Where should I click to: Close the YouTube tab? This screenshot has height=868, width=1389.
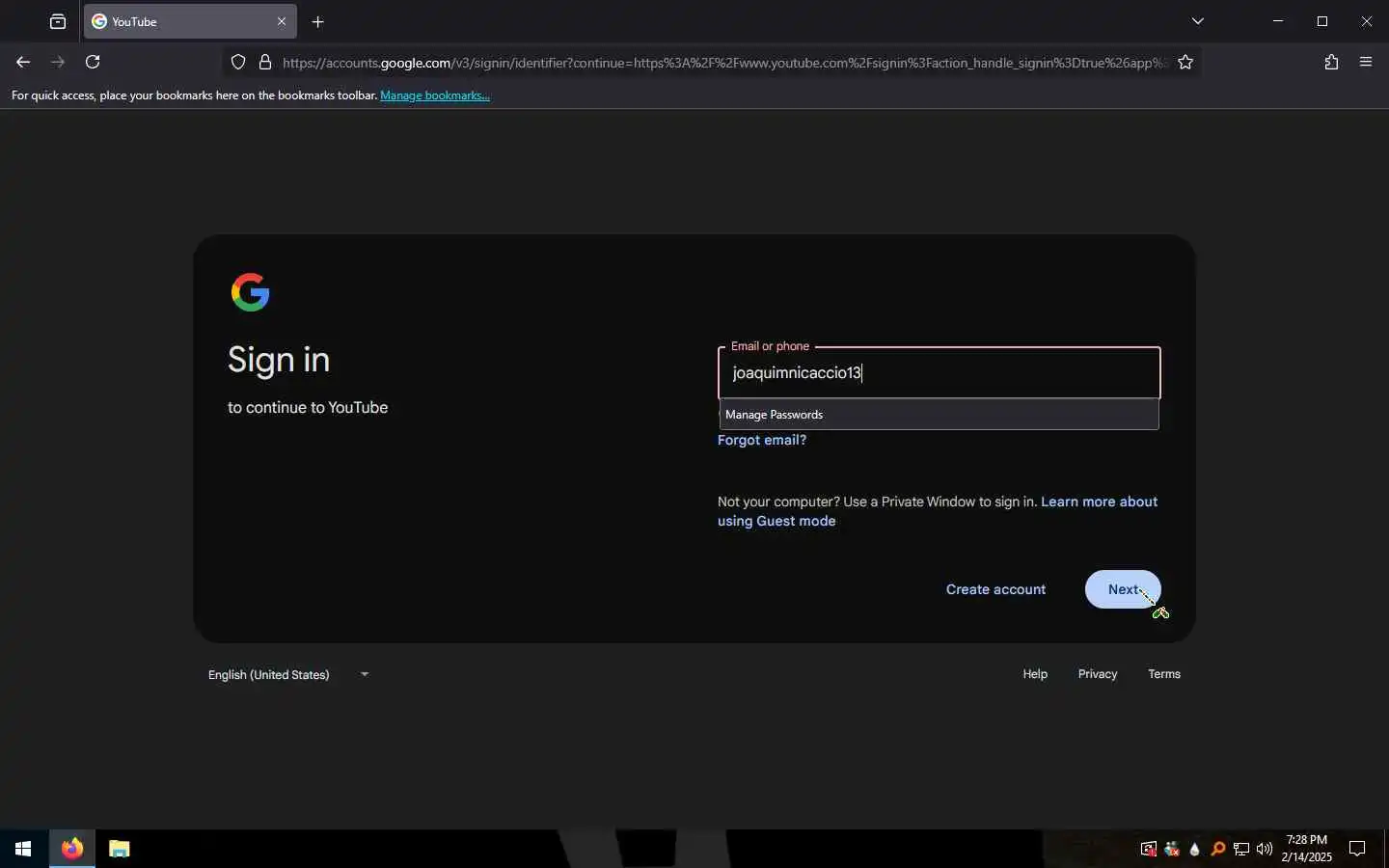point(282,21)
